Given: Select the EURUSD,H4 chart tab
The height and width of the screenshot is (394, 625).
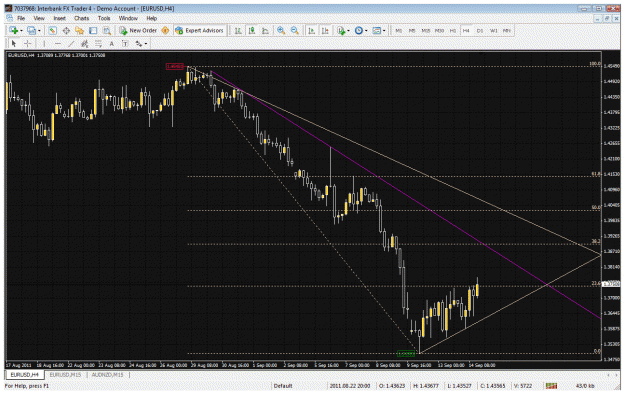Looking at the screenshot, I should 25,375.
